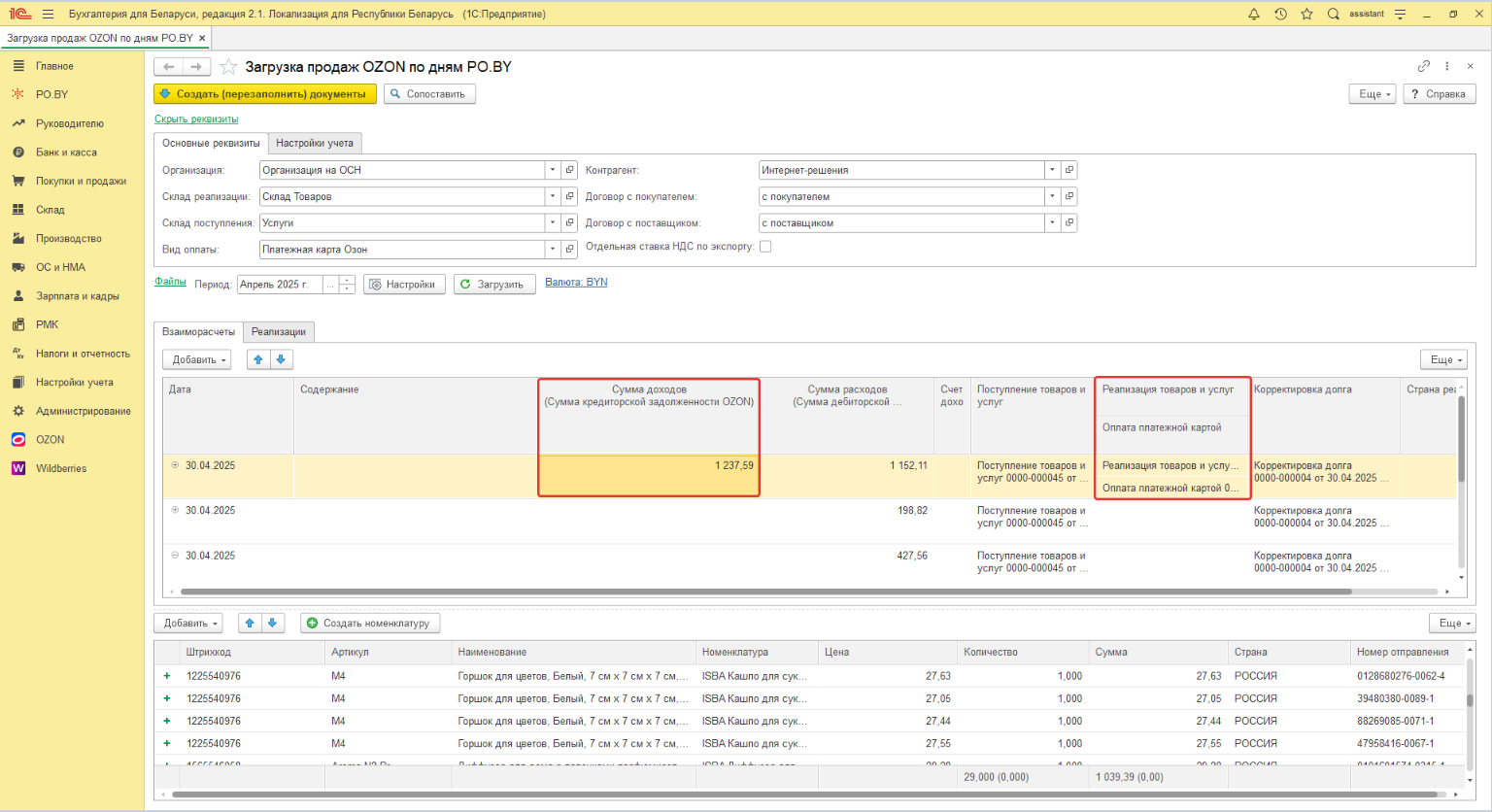Viewport: 1492px width, 812px height.
Task: Open Файлы link
Action: coord(170,282)
